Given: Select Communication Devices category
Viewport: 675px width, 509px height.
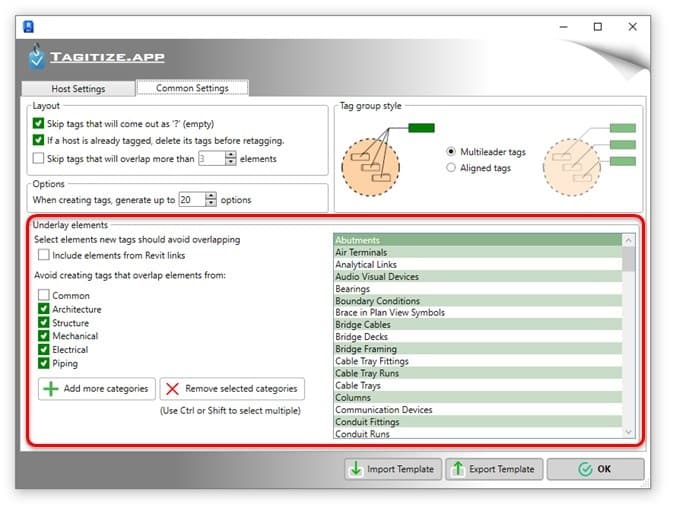Looking at the screenshot, I should click(x=478, y=409).
